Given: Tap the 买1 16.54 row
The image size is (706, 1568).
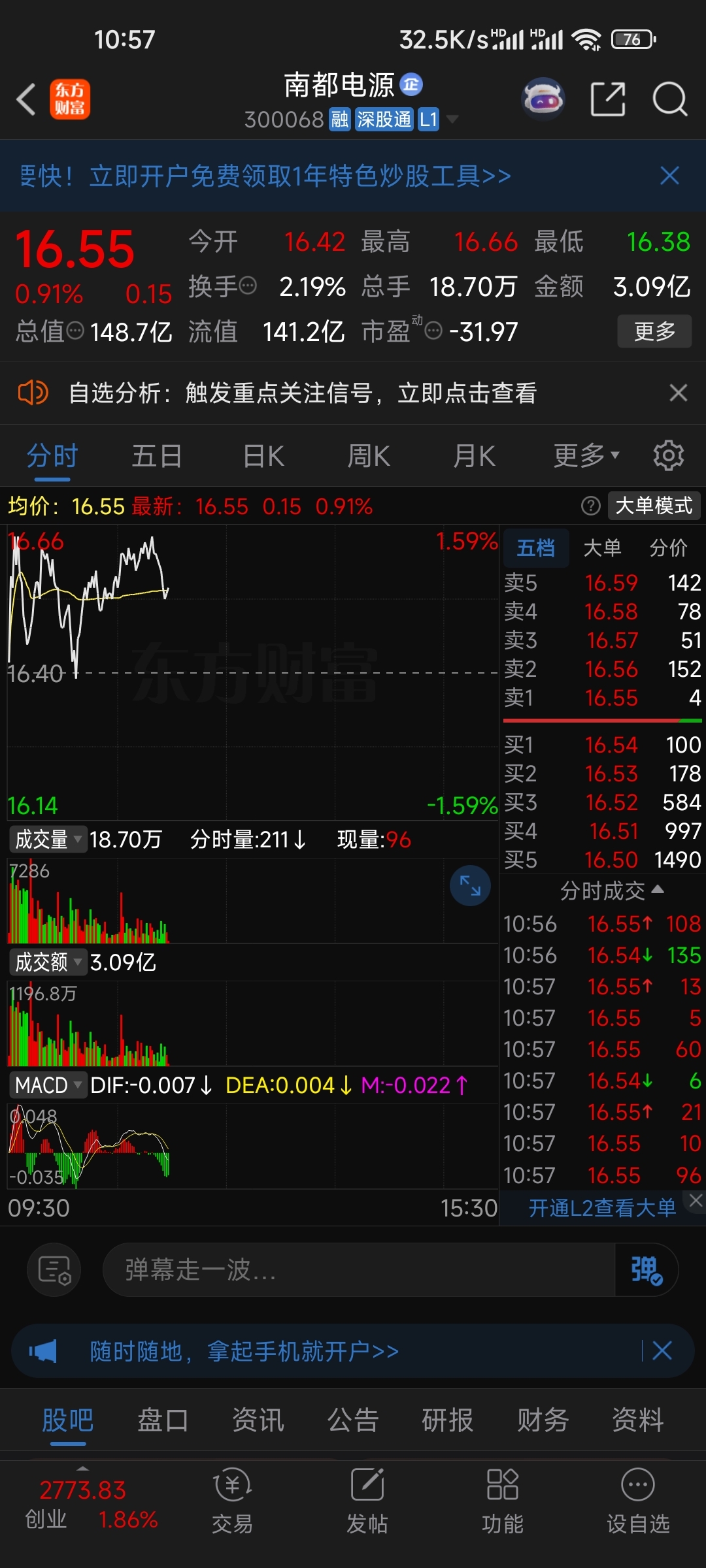Looking at the screenshot, I should pyautogui.click(x=603, y=745).
